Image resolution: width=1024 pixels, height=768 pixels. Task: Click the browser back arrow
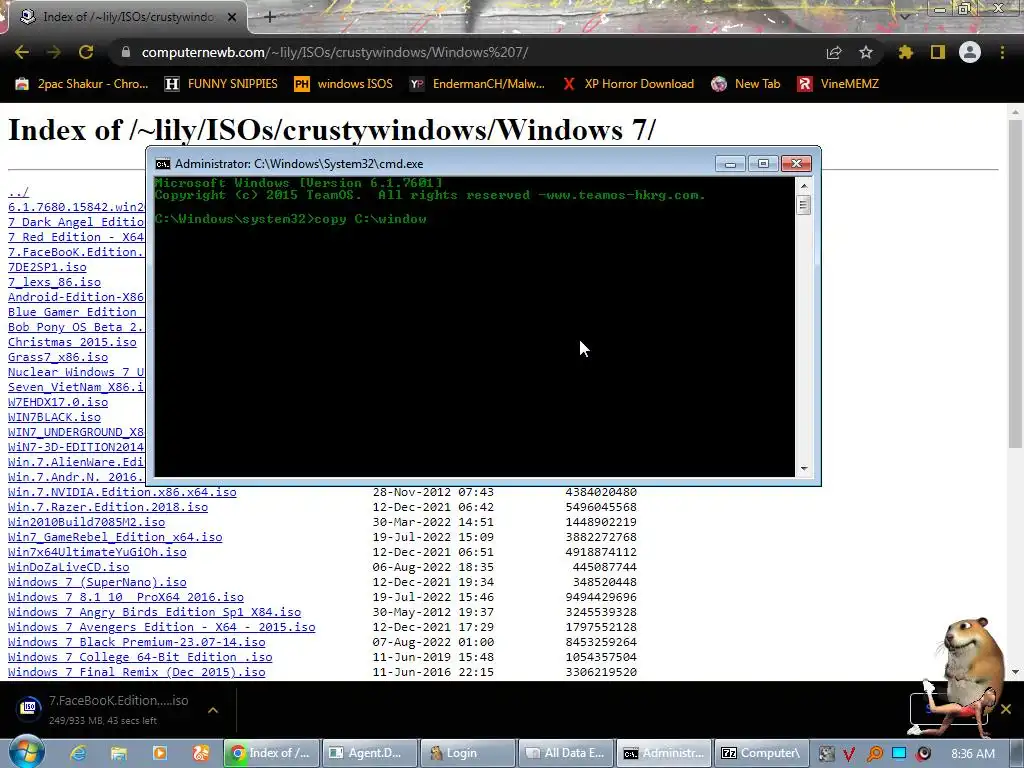click(x=22, y=52)
